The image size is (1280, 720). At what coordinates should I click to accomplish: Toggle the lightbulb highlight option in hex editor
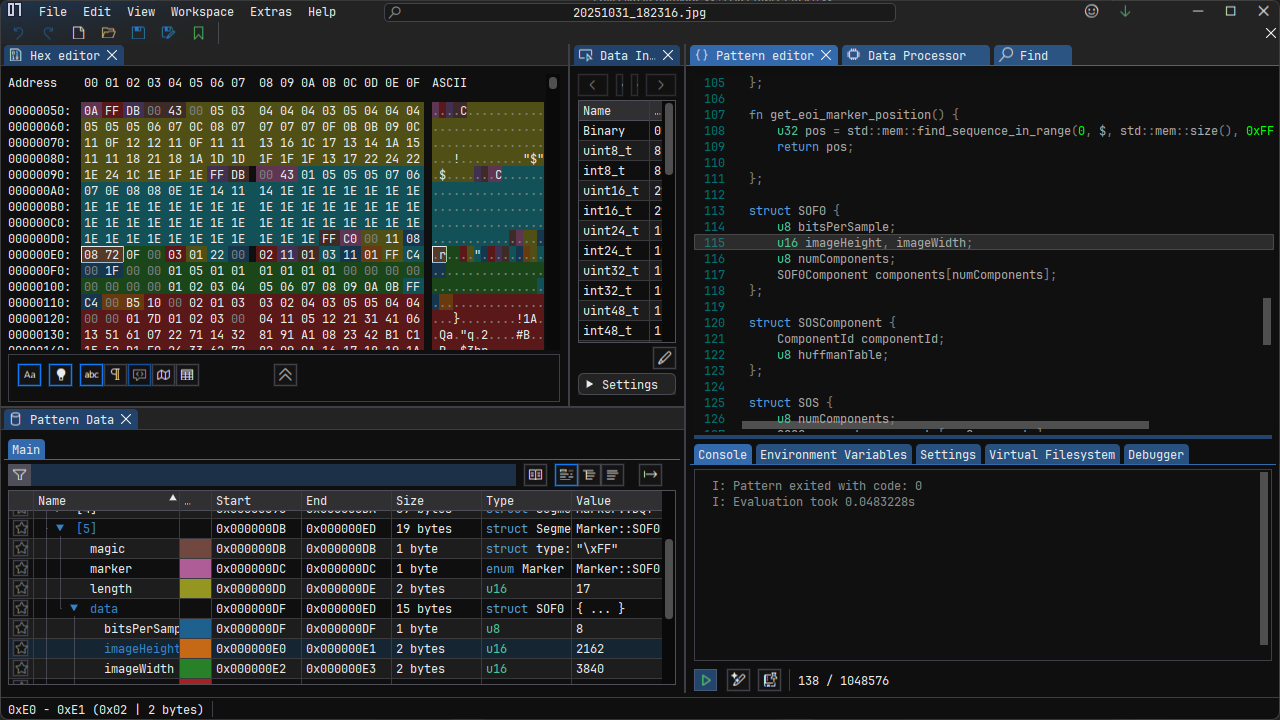tap(61, 374)
